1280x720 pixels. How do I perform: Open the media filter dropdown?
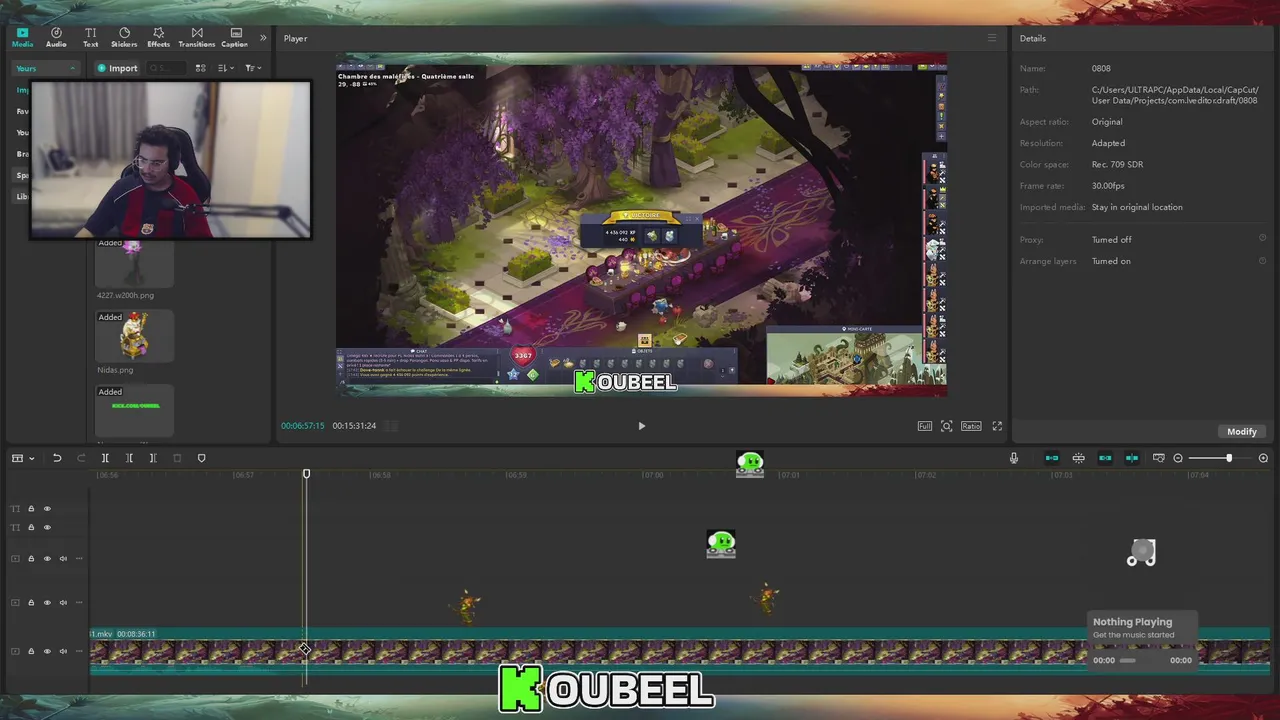click(253, 68)
